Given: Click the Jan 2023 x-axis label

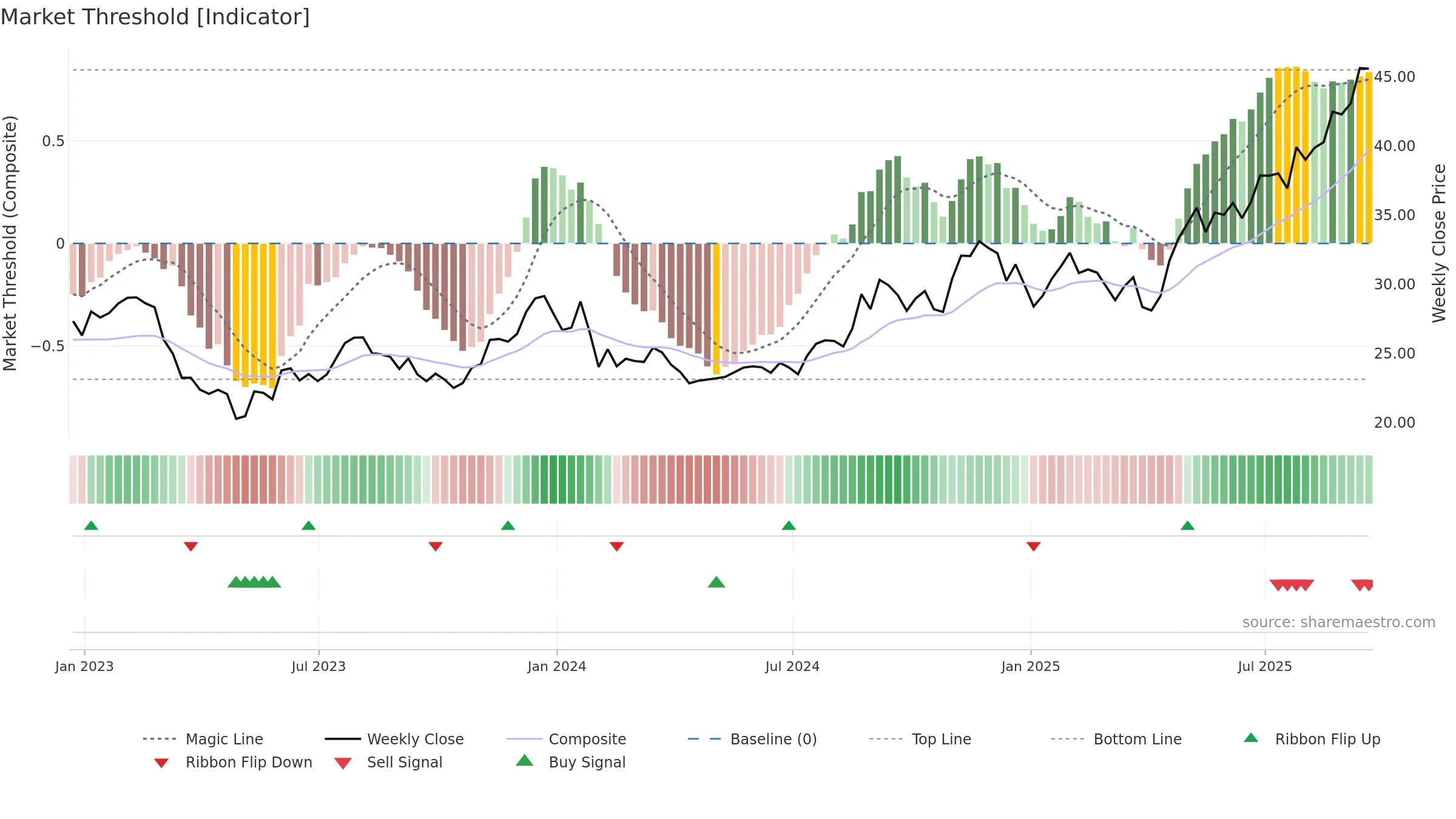Looking at the screenshot, I should (x=84, y=666).
